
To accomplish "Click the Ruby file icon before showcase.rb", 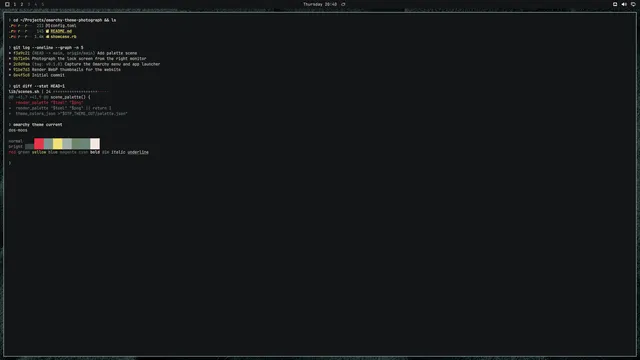I will (47, 37).
